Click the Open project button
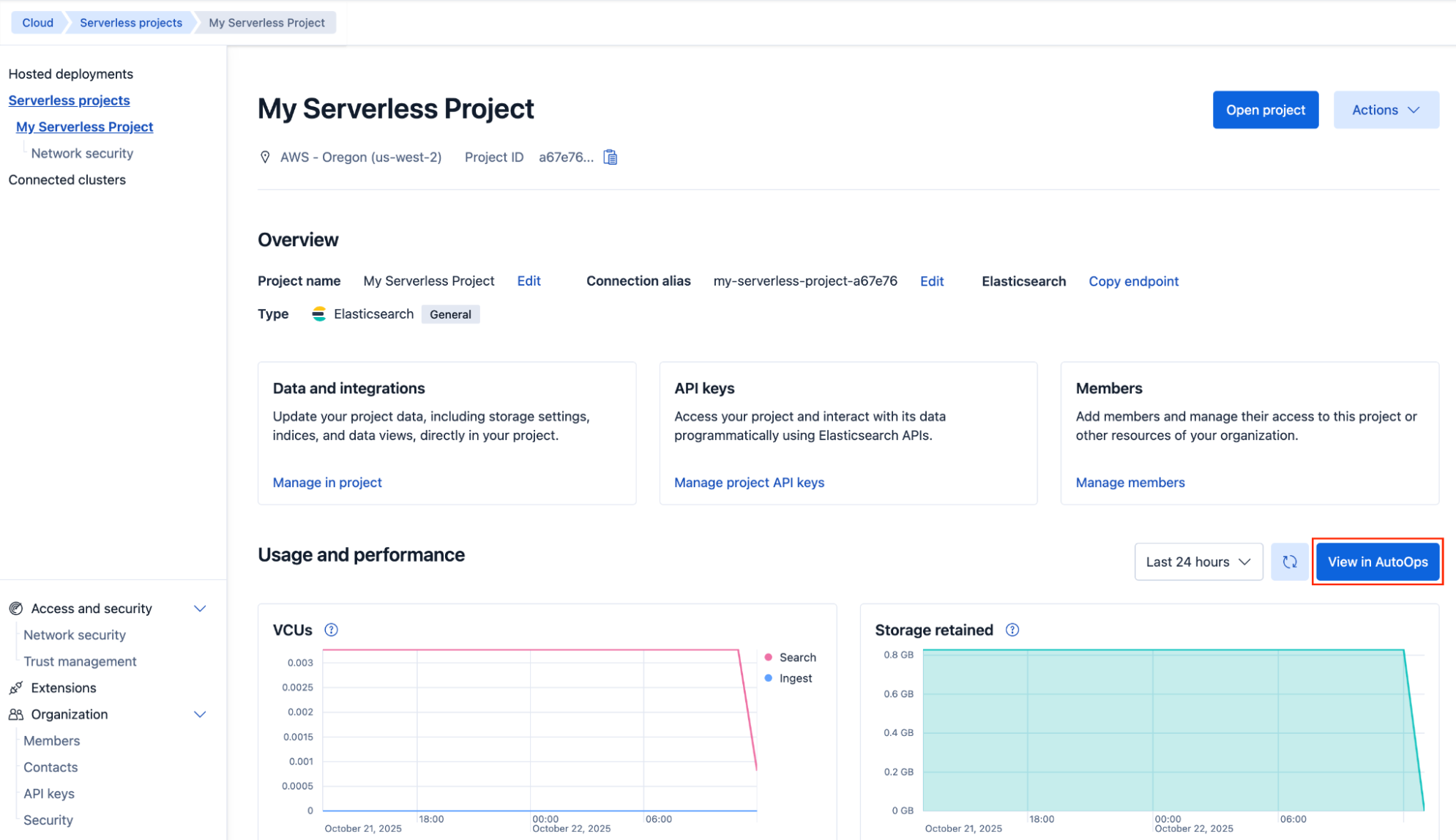 [1265, 110]
